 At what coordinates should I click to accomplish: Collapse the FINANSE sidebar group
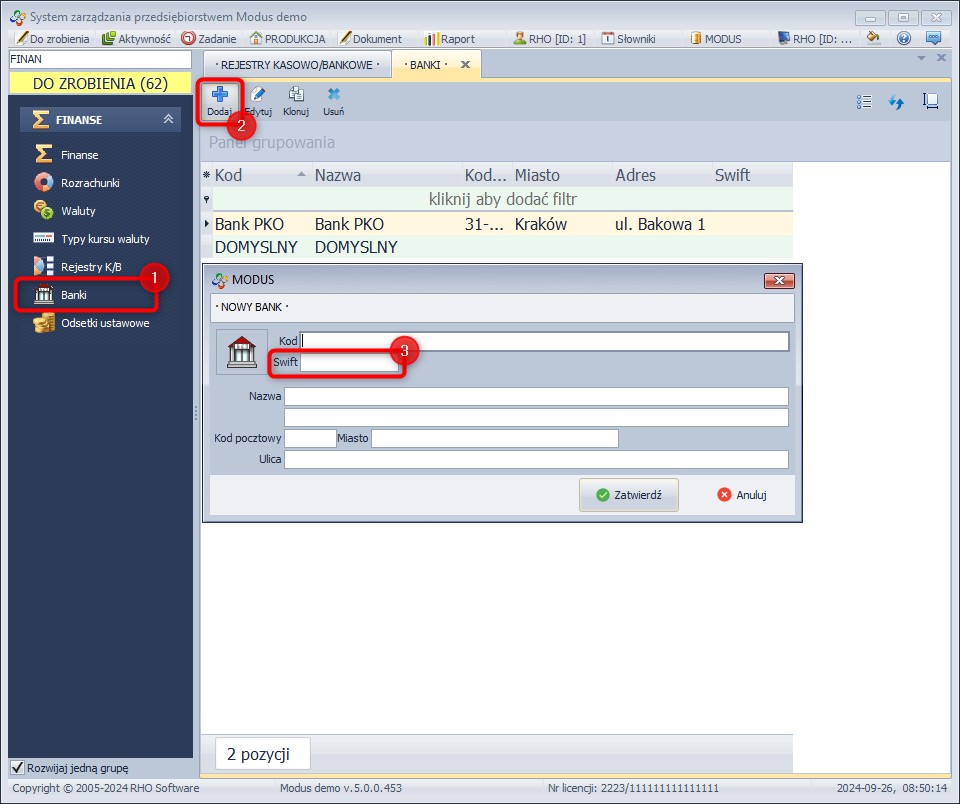pyautogui.click(x=168, y=120)
